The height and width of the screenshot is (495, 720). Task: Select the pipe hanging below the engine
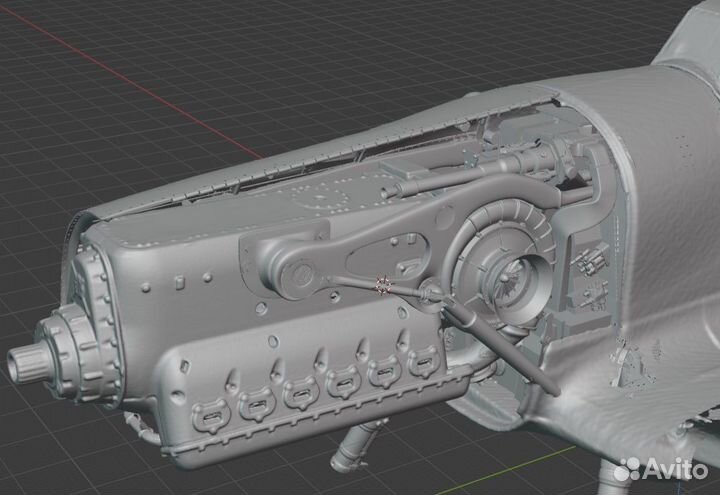[360, 445]
